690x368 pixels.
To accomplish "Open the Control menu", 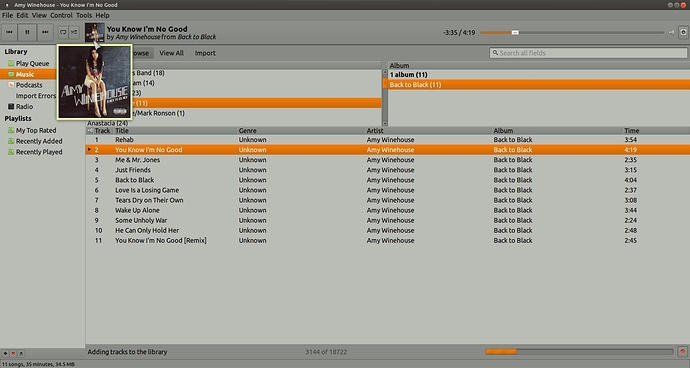I will click(61, 15).
